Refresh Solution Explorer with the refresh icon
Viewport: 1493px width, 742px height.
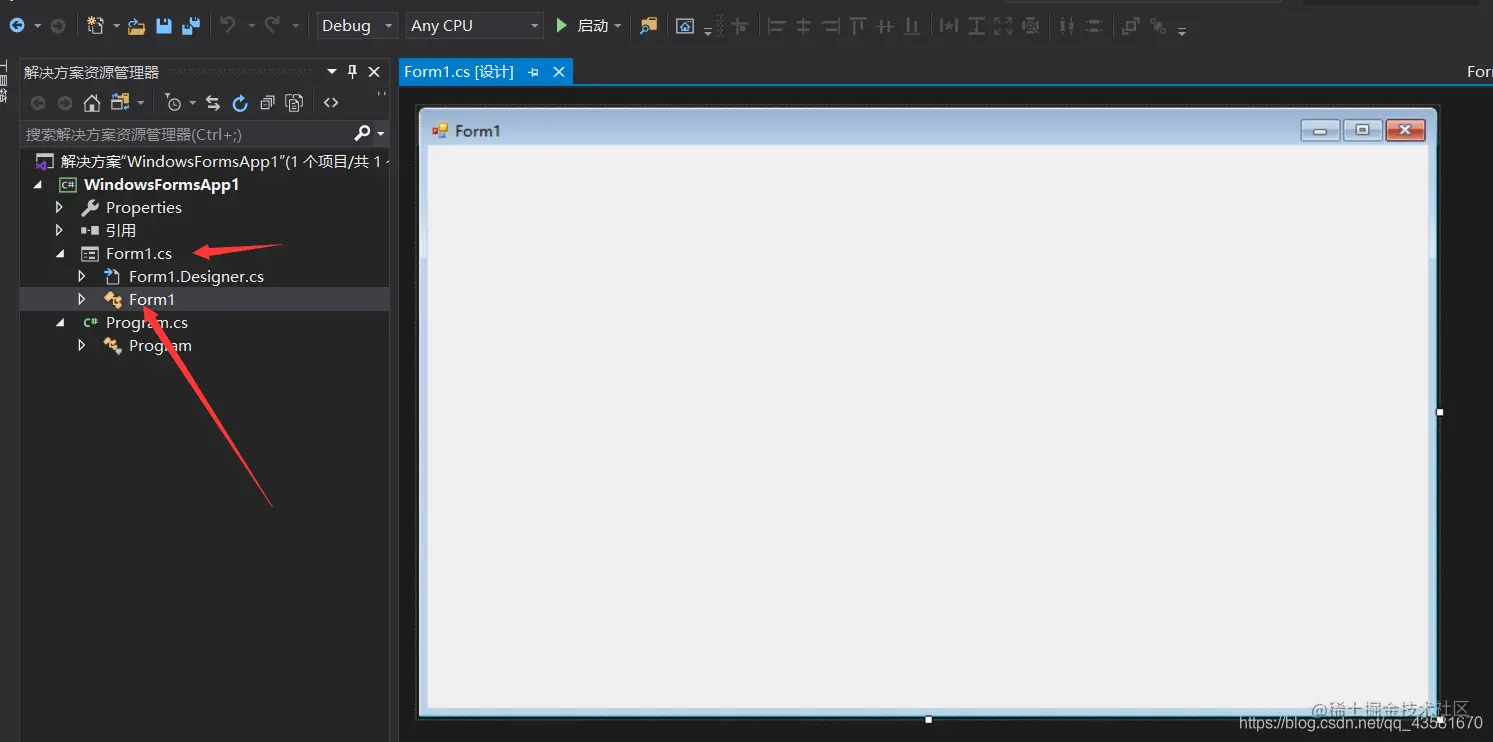coord(240,102)
